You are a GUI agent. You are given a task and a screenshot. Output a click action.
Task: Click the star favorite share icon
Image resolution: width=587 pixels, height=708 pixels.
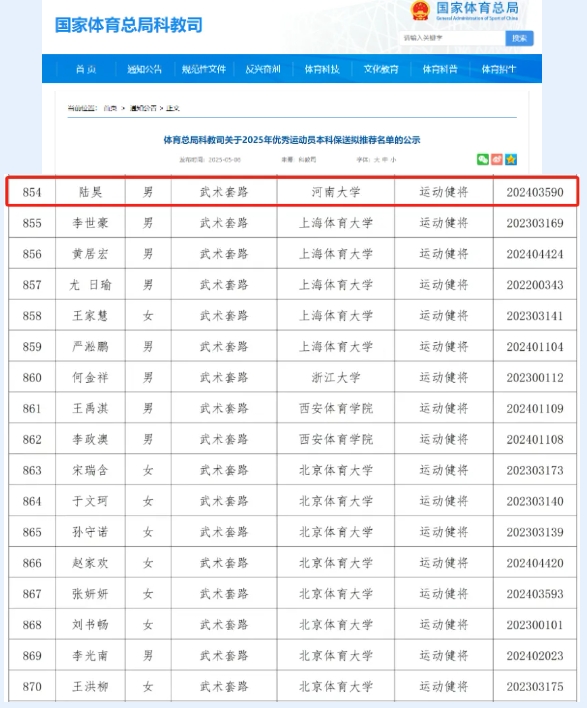click(x=511, y=159)
